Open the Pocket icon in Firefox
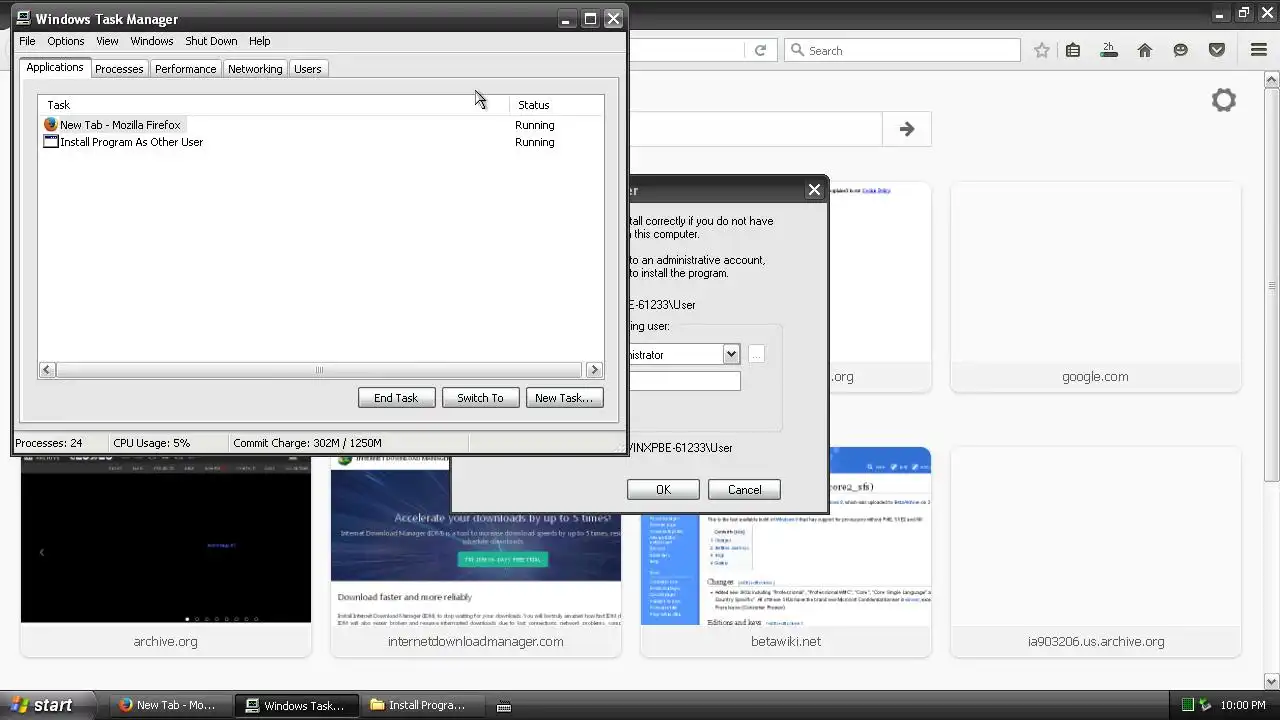Screen dimensions: 1280x720 (1217, 50)
